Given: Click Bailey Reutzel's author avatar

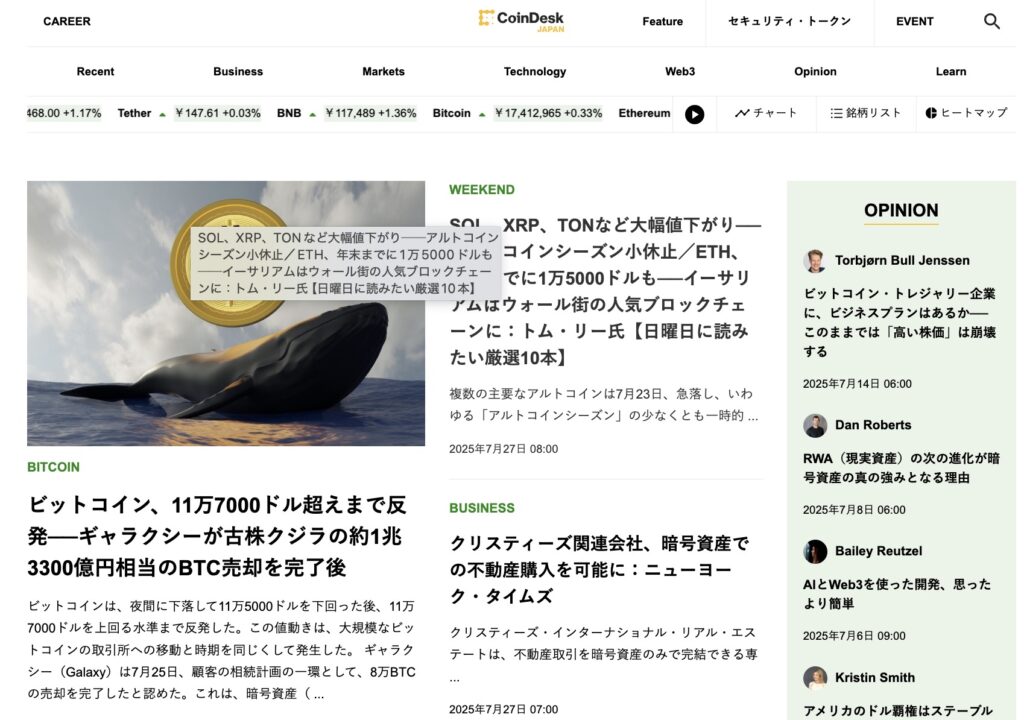Looking at the screenshot, I should pos(815,551).
